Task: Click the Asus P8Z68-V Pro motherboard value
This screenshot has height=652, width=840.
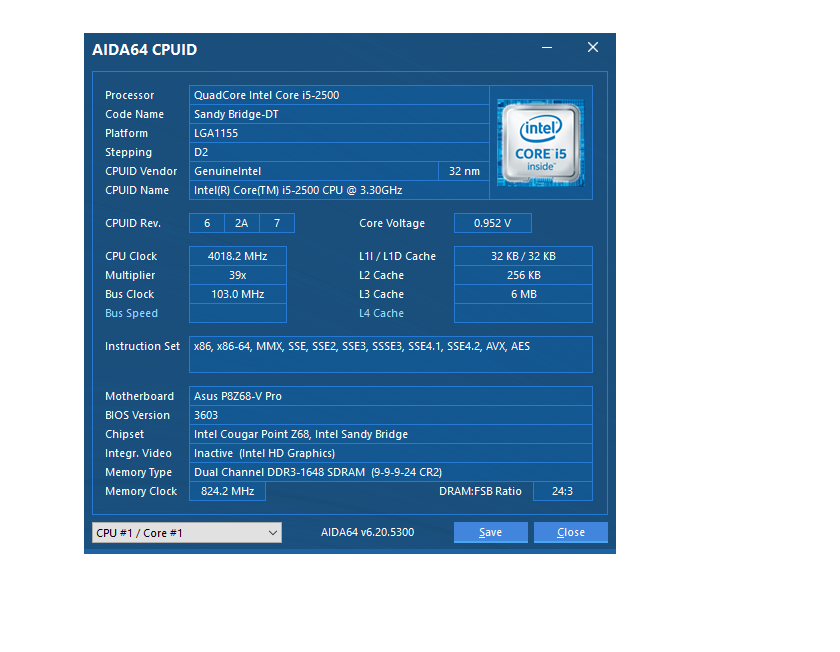Action: 391,396
